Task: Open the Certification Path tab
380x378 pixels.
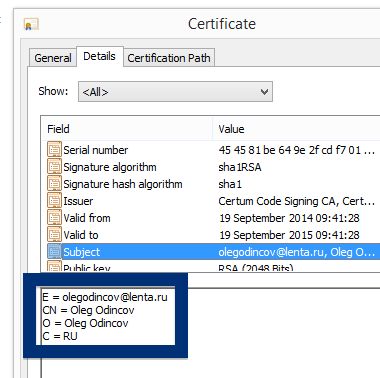Action: point(169,58)
